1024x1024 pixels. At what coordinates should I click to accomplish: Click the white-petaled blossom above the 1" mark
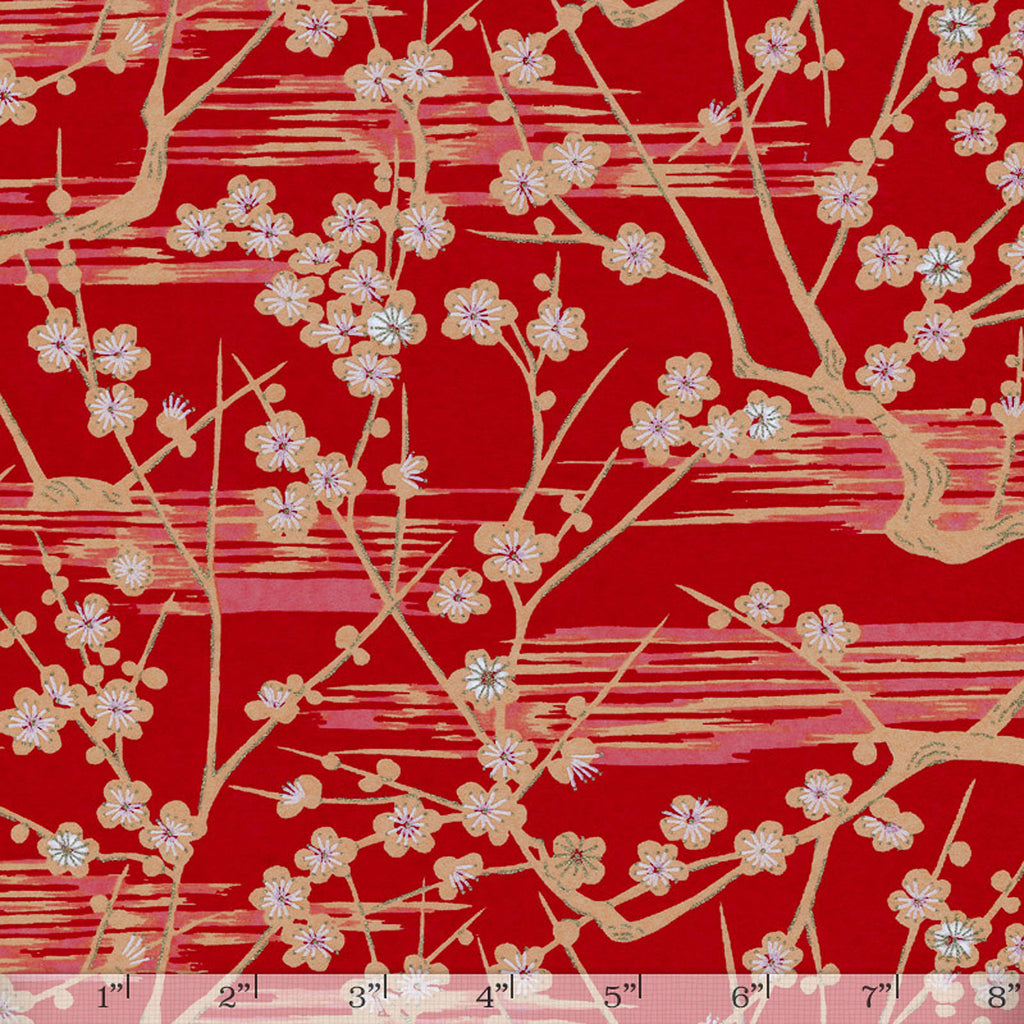click(68, 850)
